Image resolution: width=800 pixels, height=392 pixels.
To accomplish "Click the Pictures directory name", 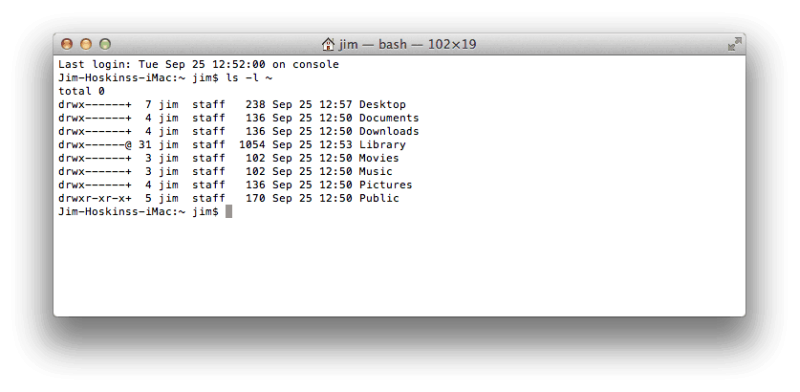I will (385, 184).
